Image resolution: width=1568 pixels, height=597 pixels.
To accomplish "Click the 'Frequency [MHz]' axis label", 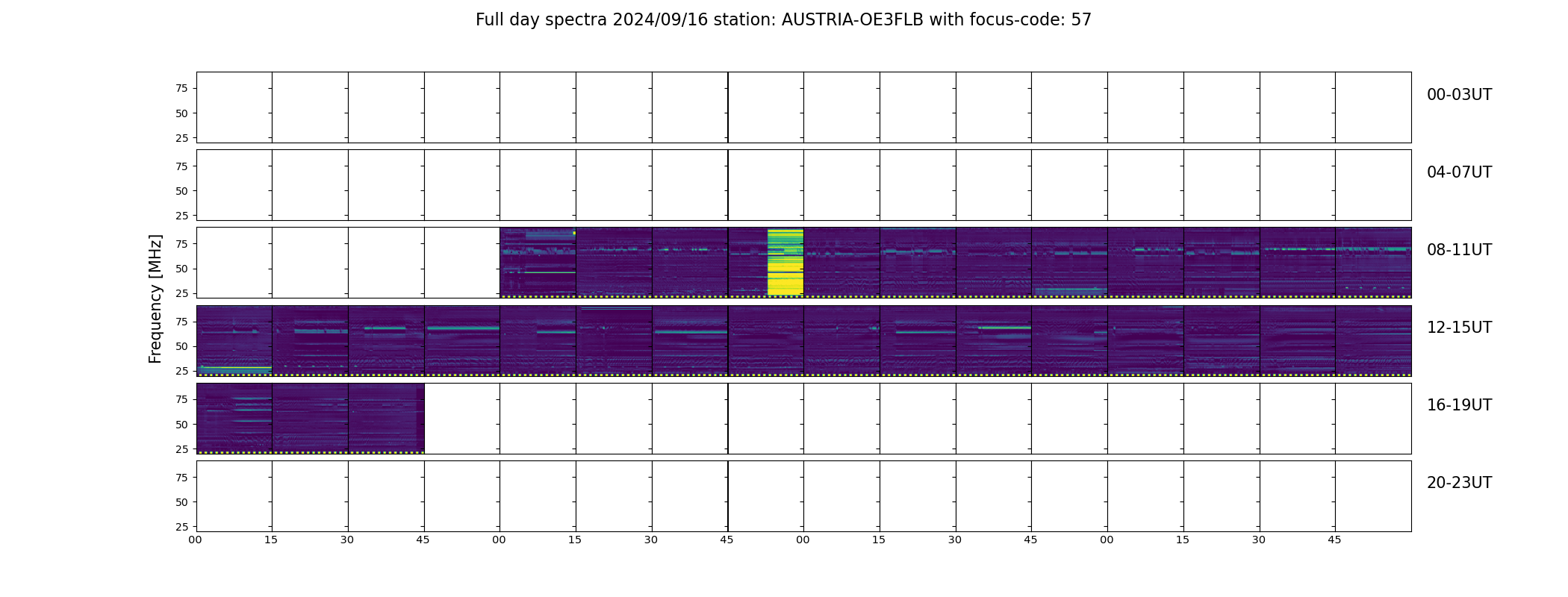I will tap(155, 299).
